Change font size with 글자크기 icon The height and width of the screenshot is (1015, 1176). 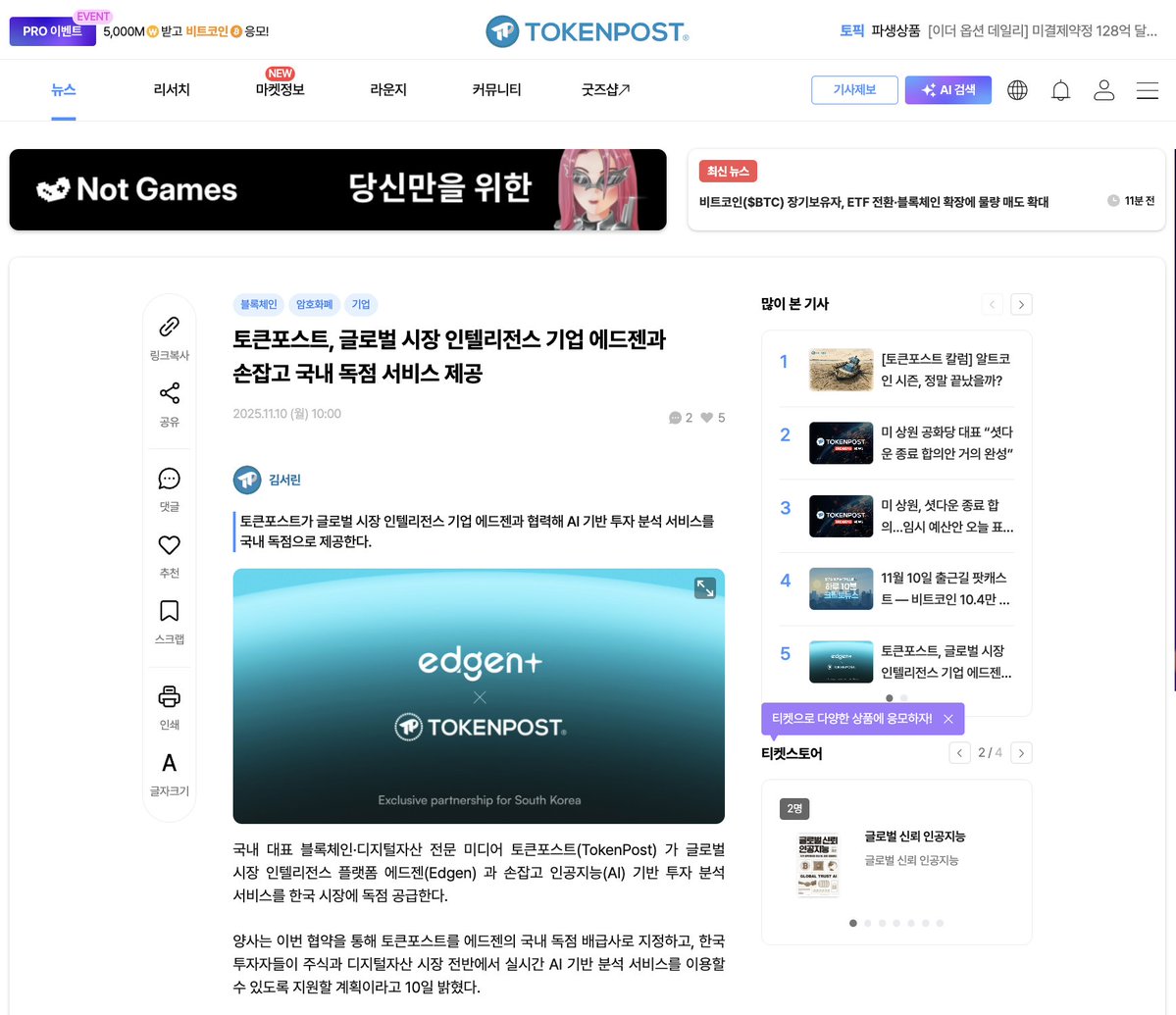coord(170,763)
